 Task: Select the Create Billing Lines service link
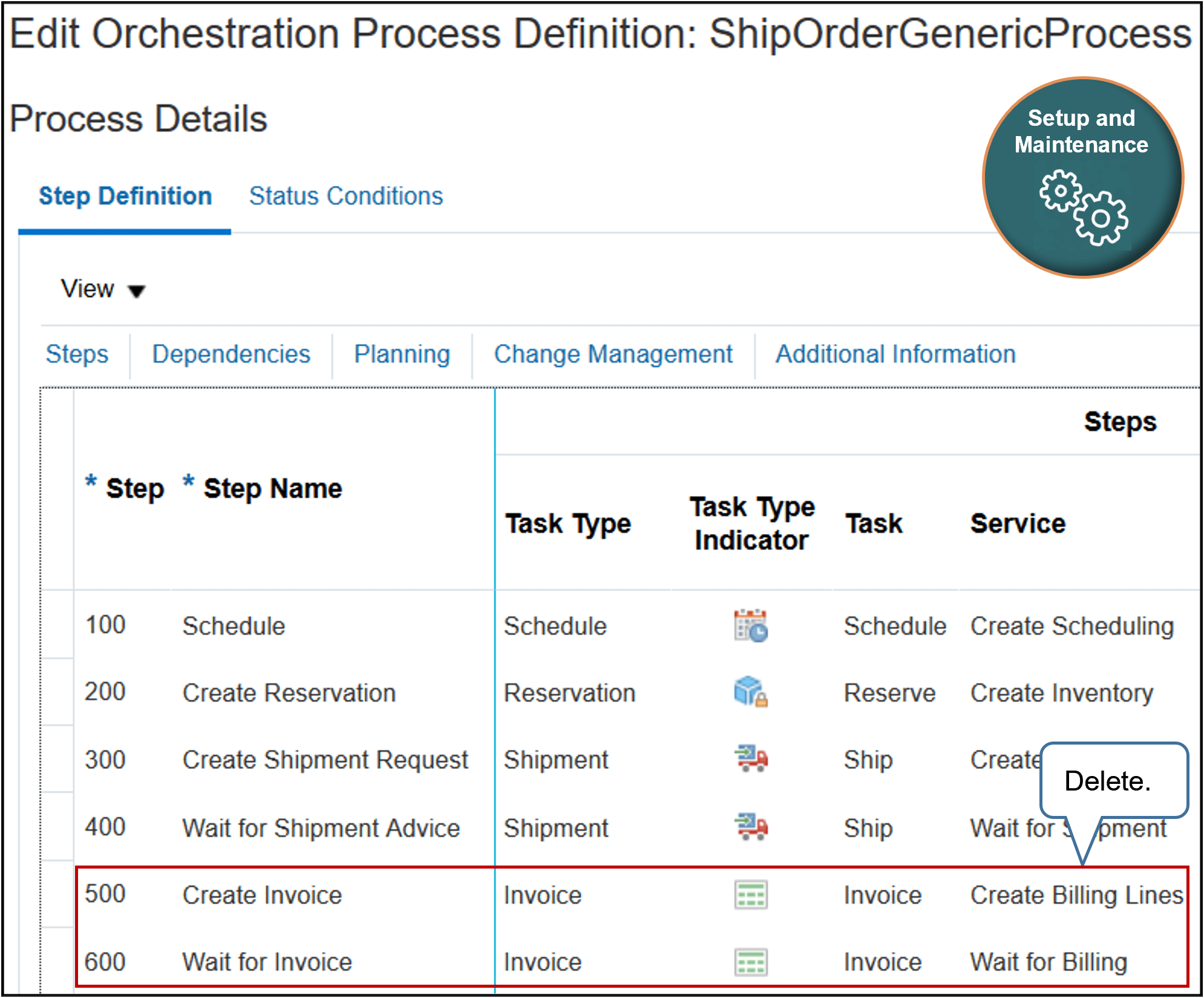(x=1076, y=895)
